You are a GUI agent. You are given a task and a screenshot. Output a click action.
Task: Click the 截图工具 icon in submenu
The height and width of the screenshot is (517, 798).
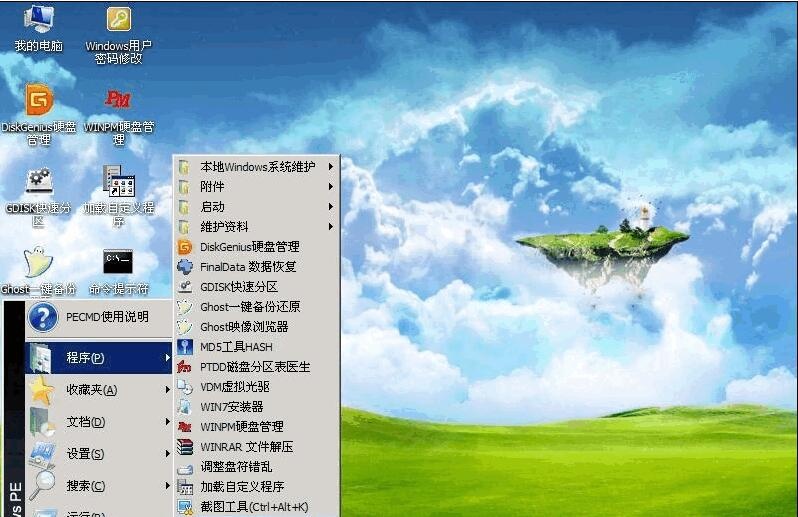(x=185, y=507)
